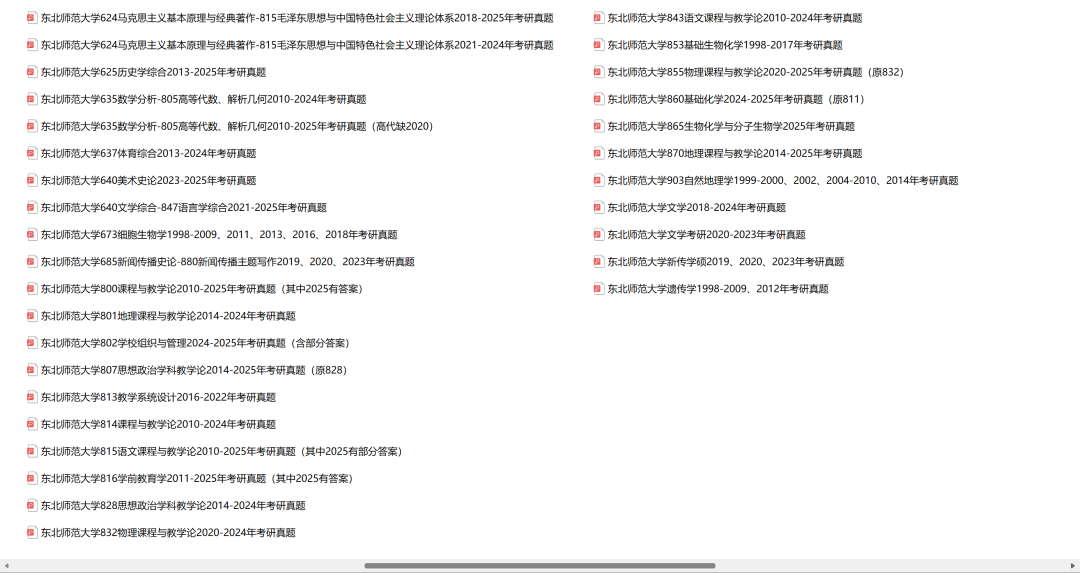Screen dimensions: 1080x573
Task: Click PDF icon of 673细胞生物学 file
Action: click(x=32, y=235)
